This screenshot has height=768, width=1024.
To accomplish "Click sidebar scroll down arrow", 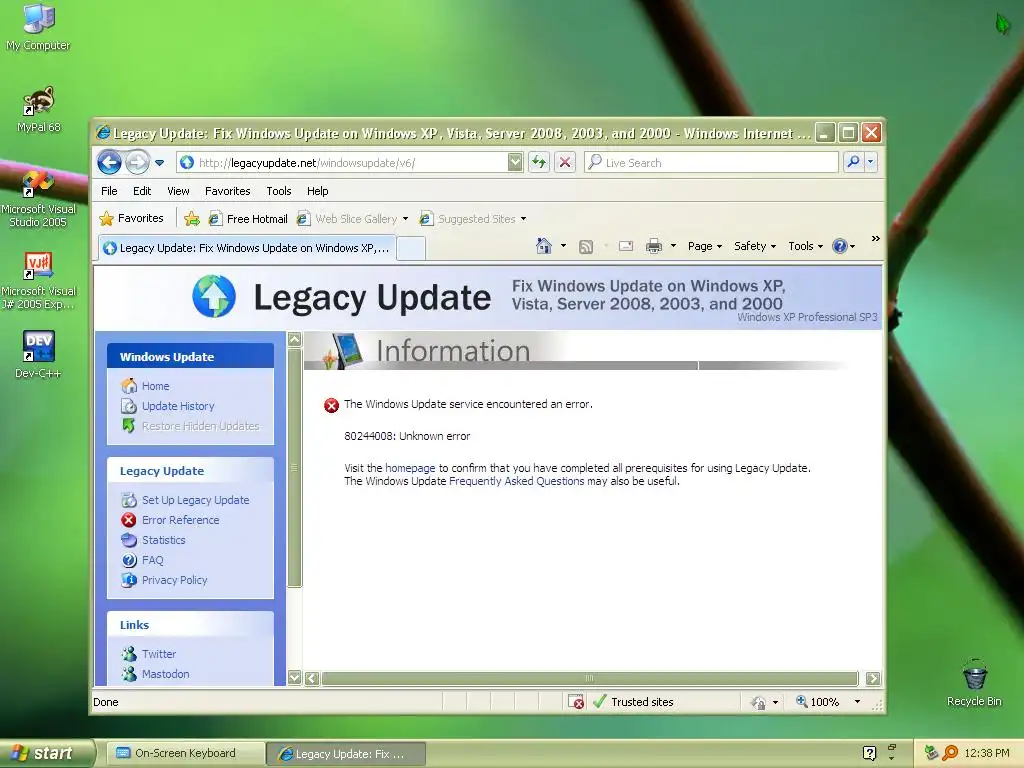I will [x=295, y=677].
